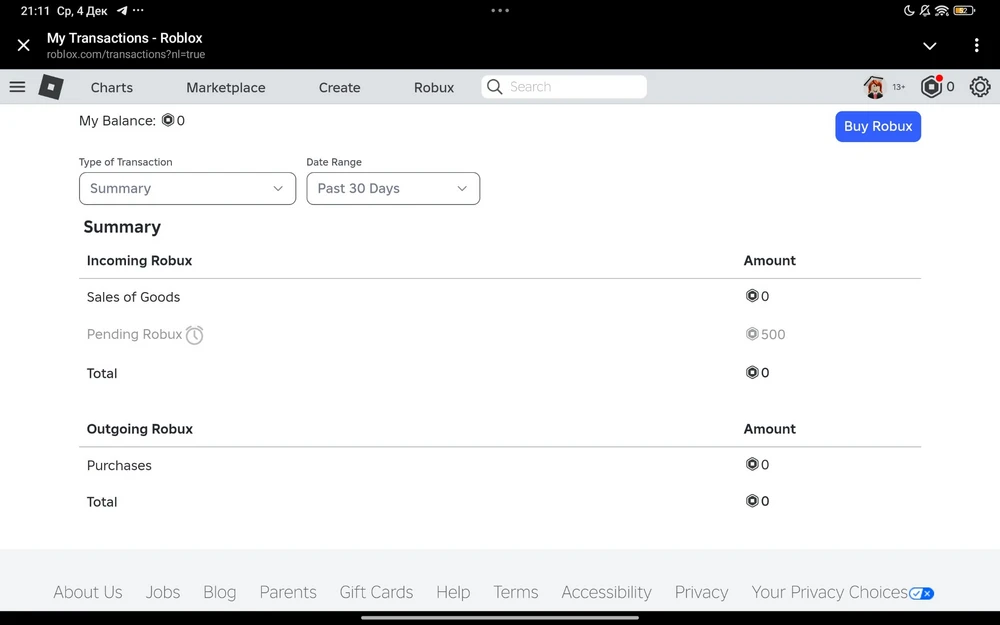Image resolution: width=1000 pixels, height=625 pixels.
Task: Open the Date Range dropdown
Action: [393, 188]
